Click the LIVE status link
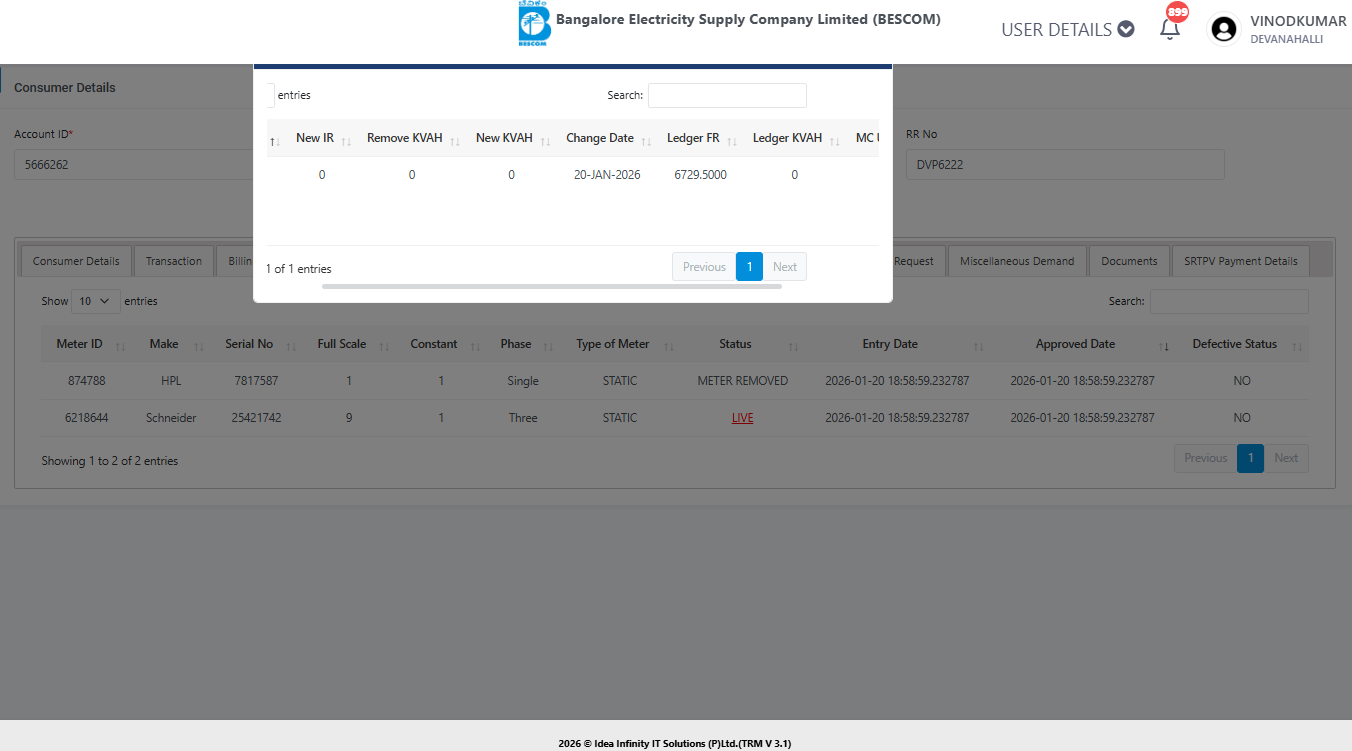Image resolution: width=1352 pixels, height=751 pixels. [x=742, y=418]
